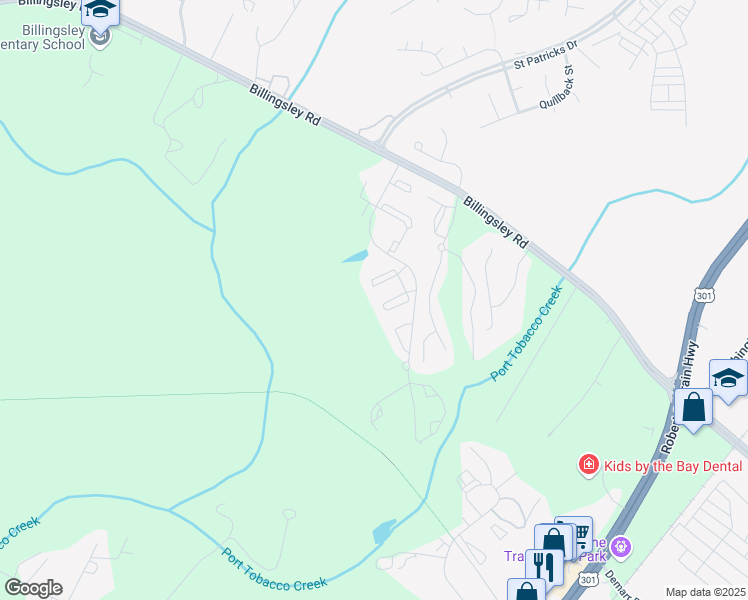
Task: Click the Billingsley Elementary School text label
Action: [43, 37]
